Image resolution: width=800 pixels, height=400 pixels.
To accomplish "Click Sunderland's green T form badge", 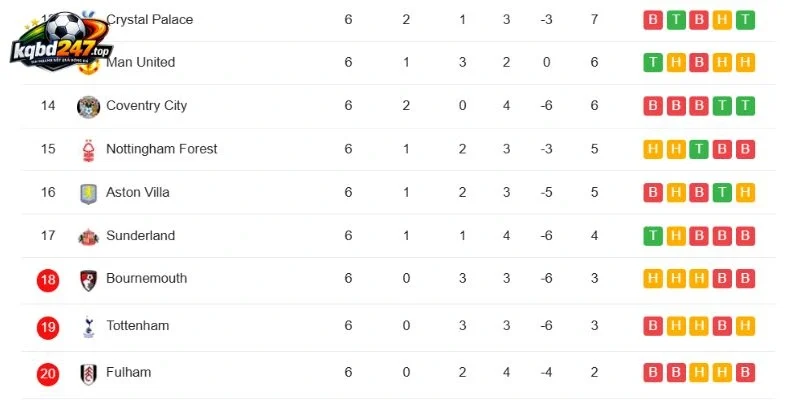I will click(653, 236).
